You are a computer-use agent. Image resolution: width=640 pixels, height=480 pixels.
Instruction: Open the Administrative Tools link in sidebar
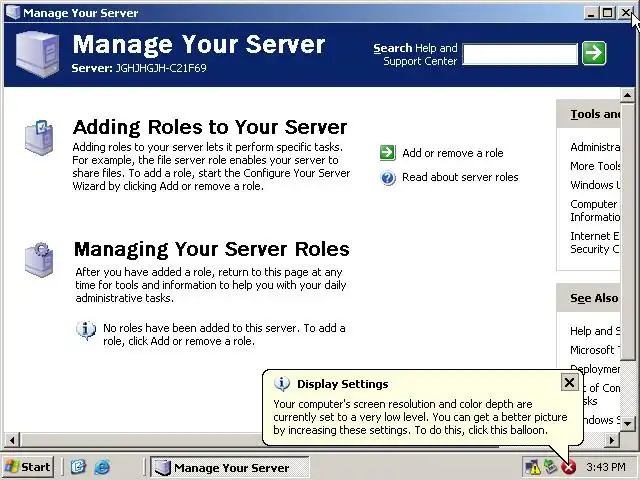(595, 147)
